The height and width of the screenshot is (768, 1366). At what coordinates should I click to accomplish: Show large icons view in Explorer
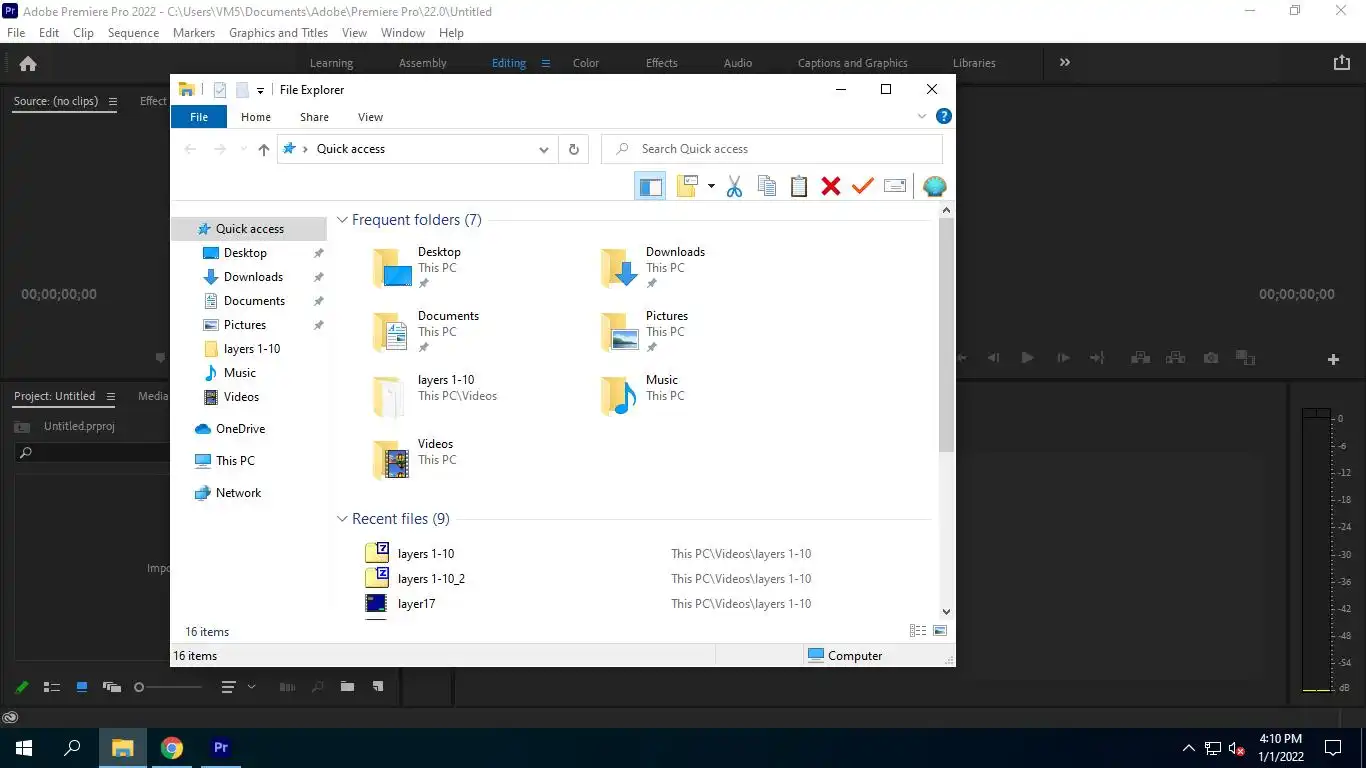point(940,631)
